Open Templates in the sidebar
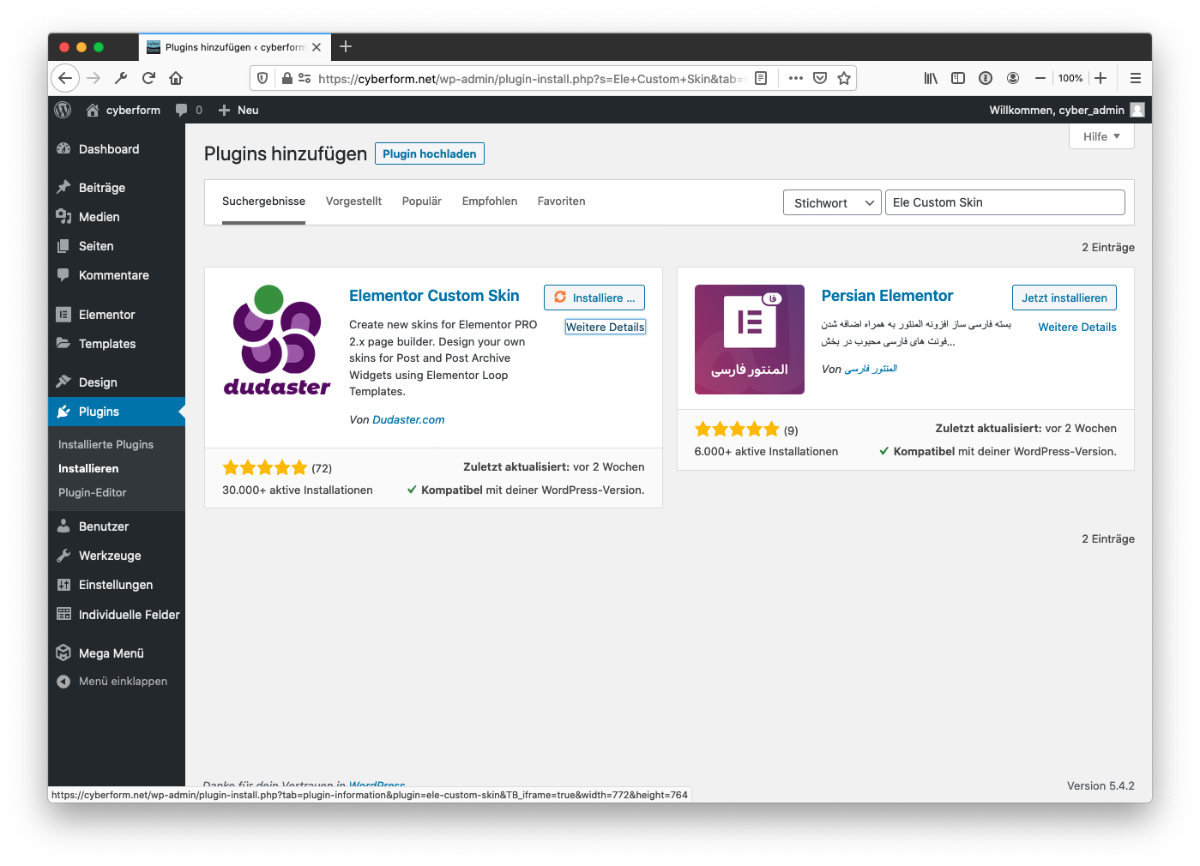The image size is (1200, 866). pyautogui.click(x=116, y=343)
